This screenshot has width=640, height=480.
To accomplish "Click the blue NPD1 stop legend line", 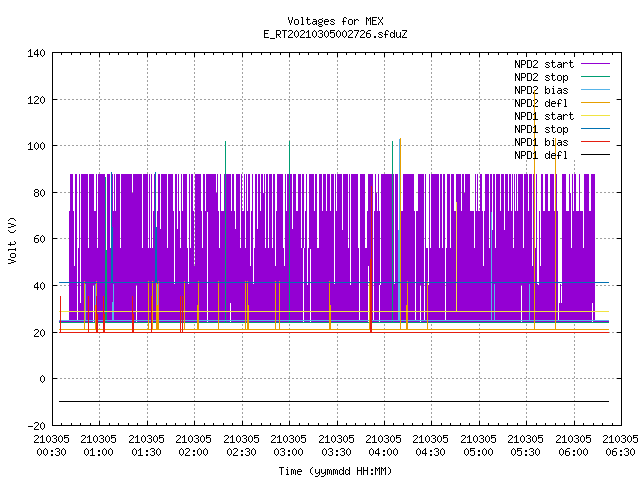I will tap(596, 129).
